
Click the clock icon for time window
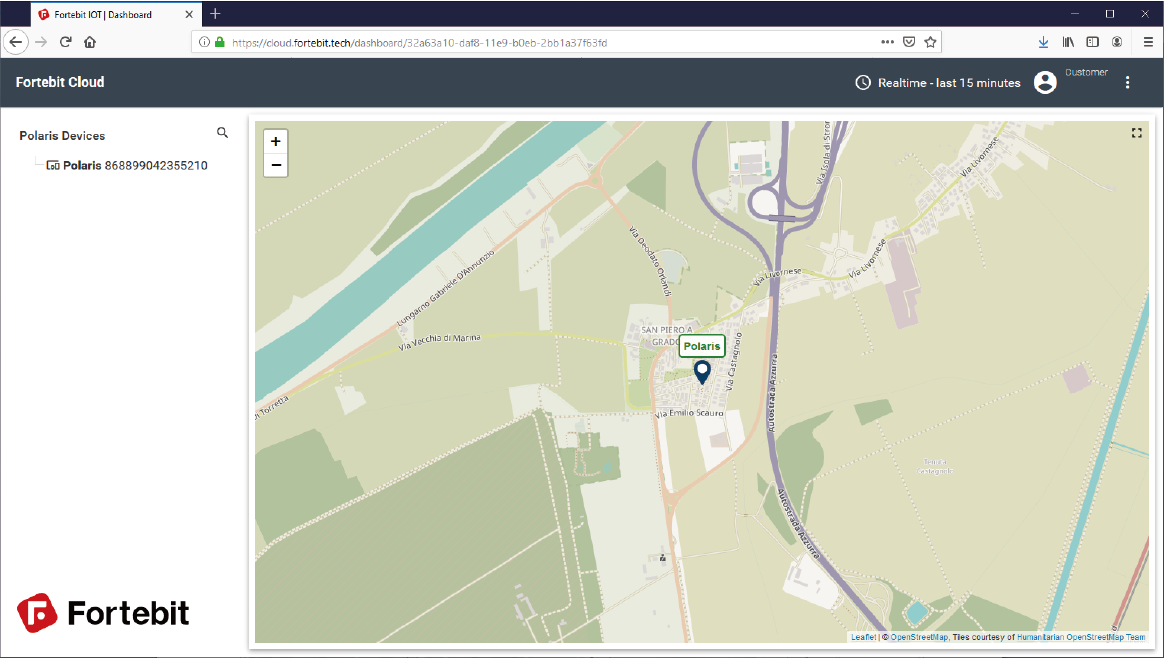(863, 82)
